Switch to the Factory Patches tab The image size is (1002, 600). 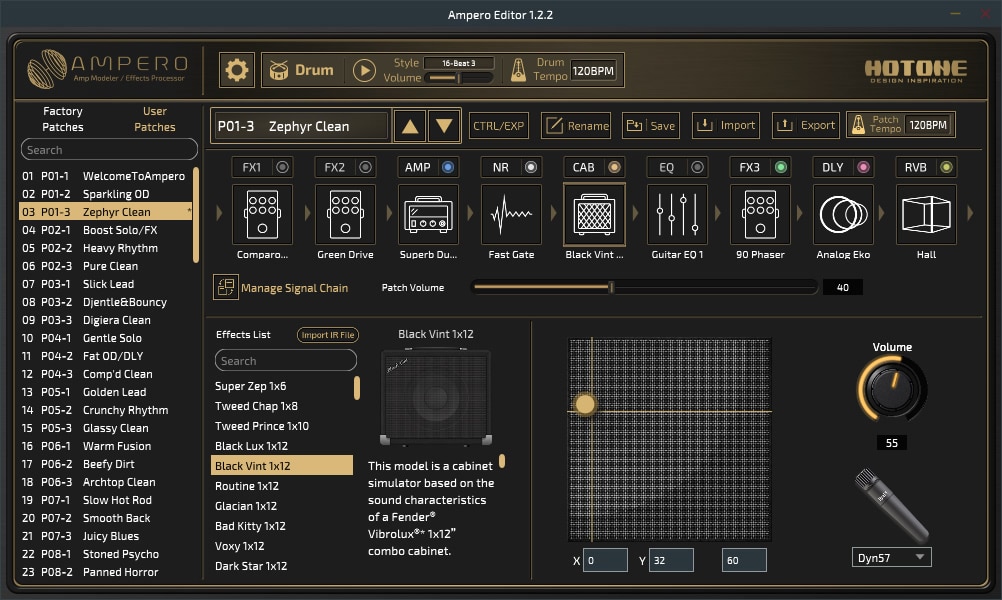(63, 119)
